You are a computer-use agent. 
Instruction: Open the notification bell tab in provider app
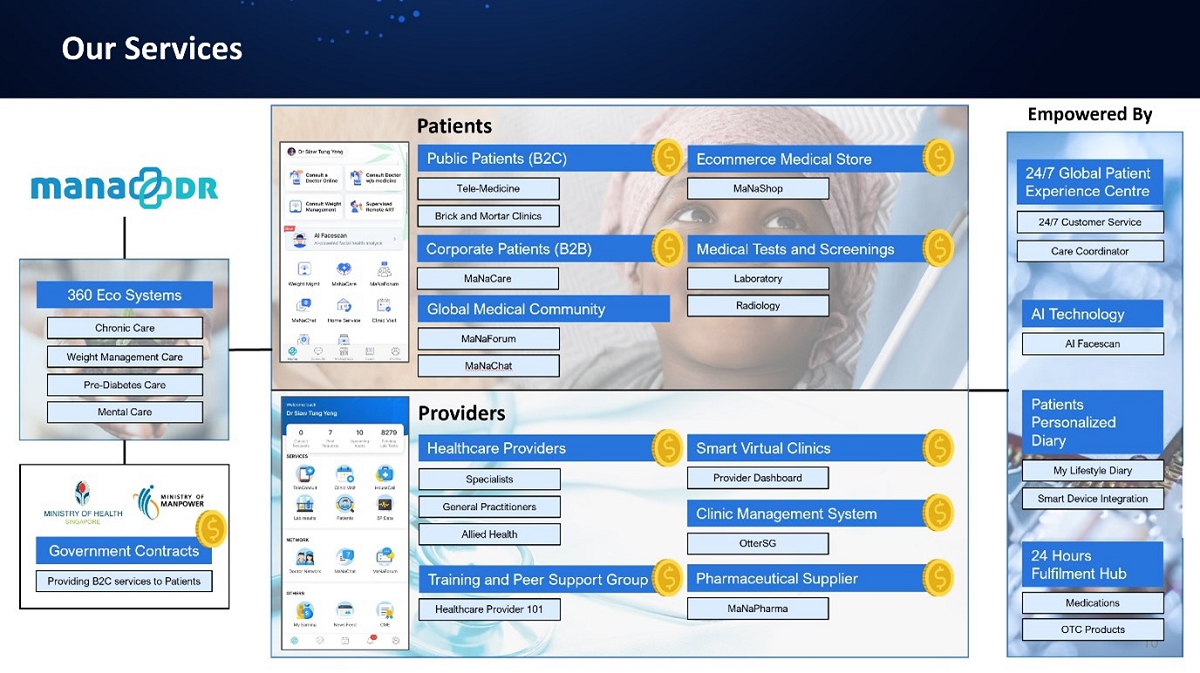pyautogui.click(x=371, y=639)
